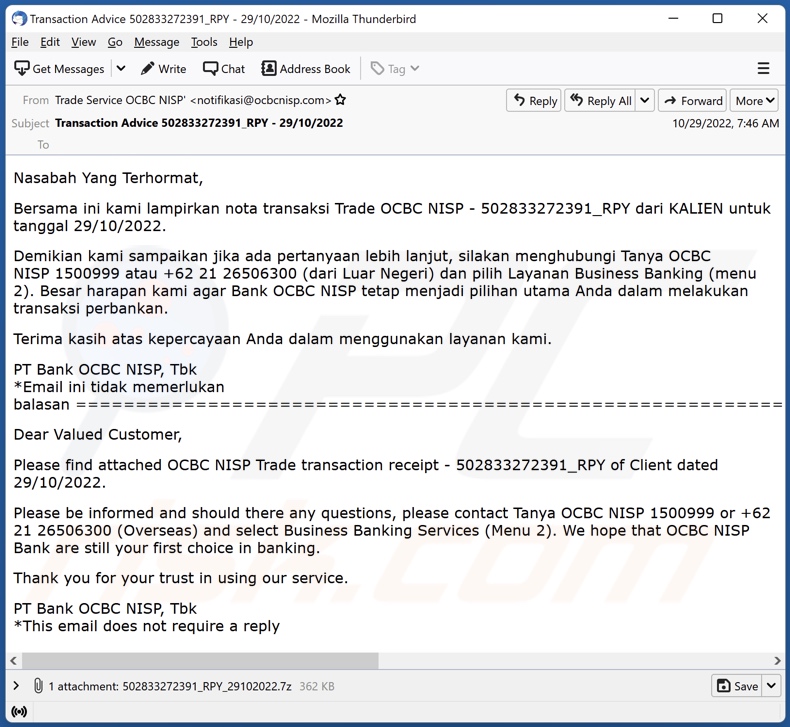The image size is (790, 727).
Task: Open the Chat feature
Action: tap(224, 69)
